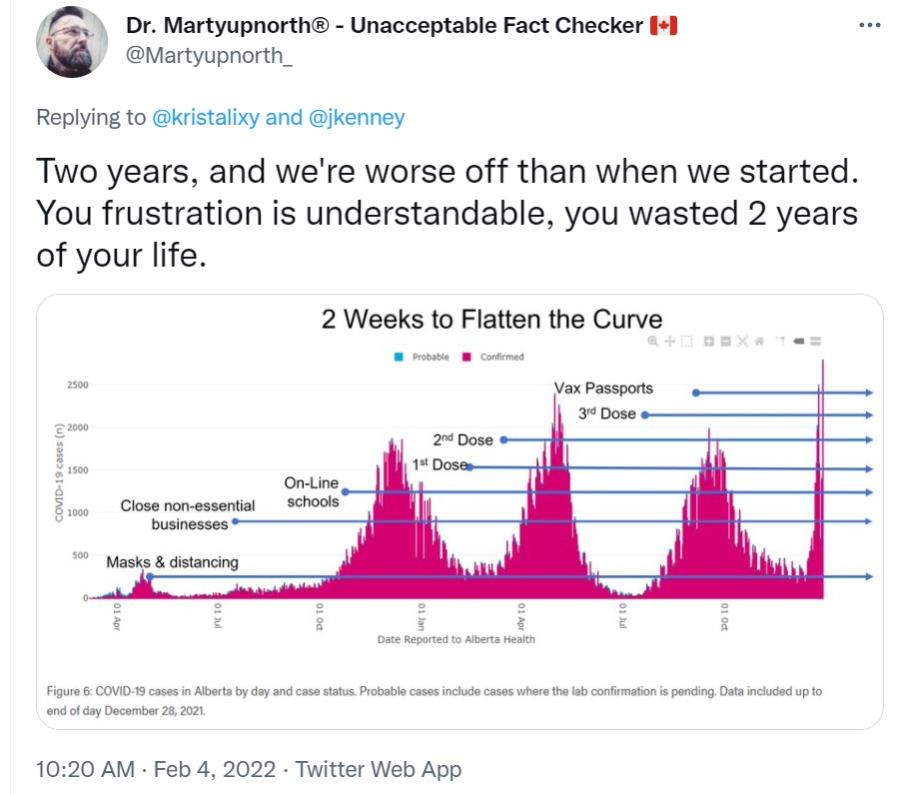Click the Zoom In plus chart button
This screenshot has width=902, height=794.
708,341
